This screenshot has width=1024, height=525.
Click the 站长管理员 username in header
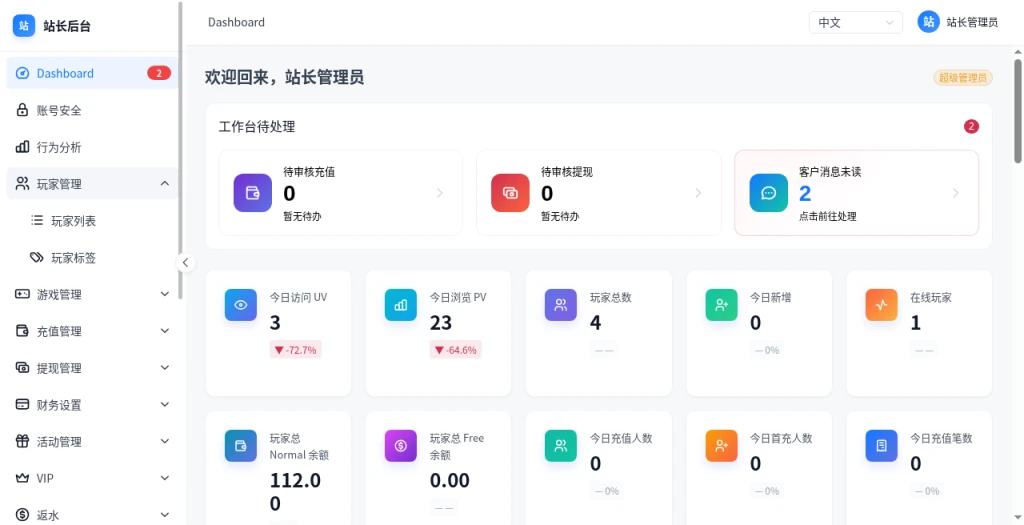[972, 22]
